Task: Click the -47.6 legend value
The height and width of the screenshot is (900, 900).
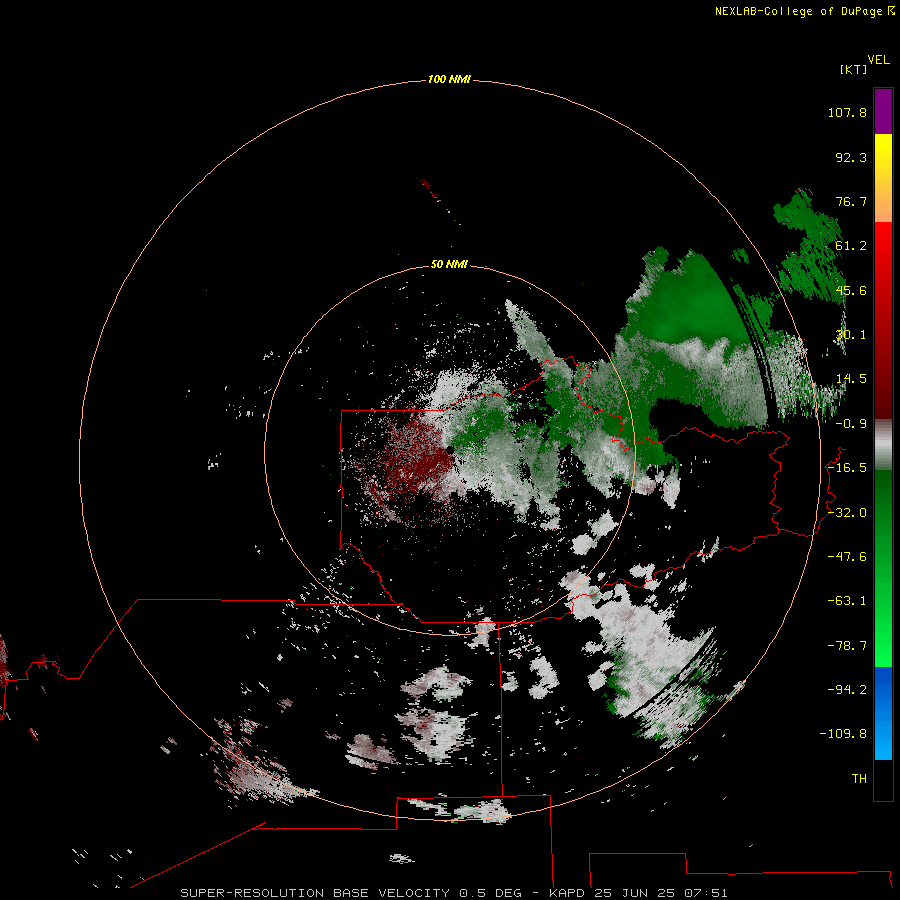Action: (847, 557)
